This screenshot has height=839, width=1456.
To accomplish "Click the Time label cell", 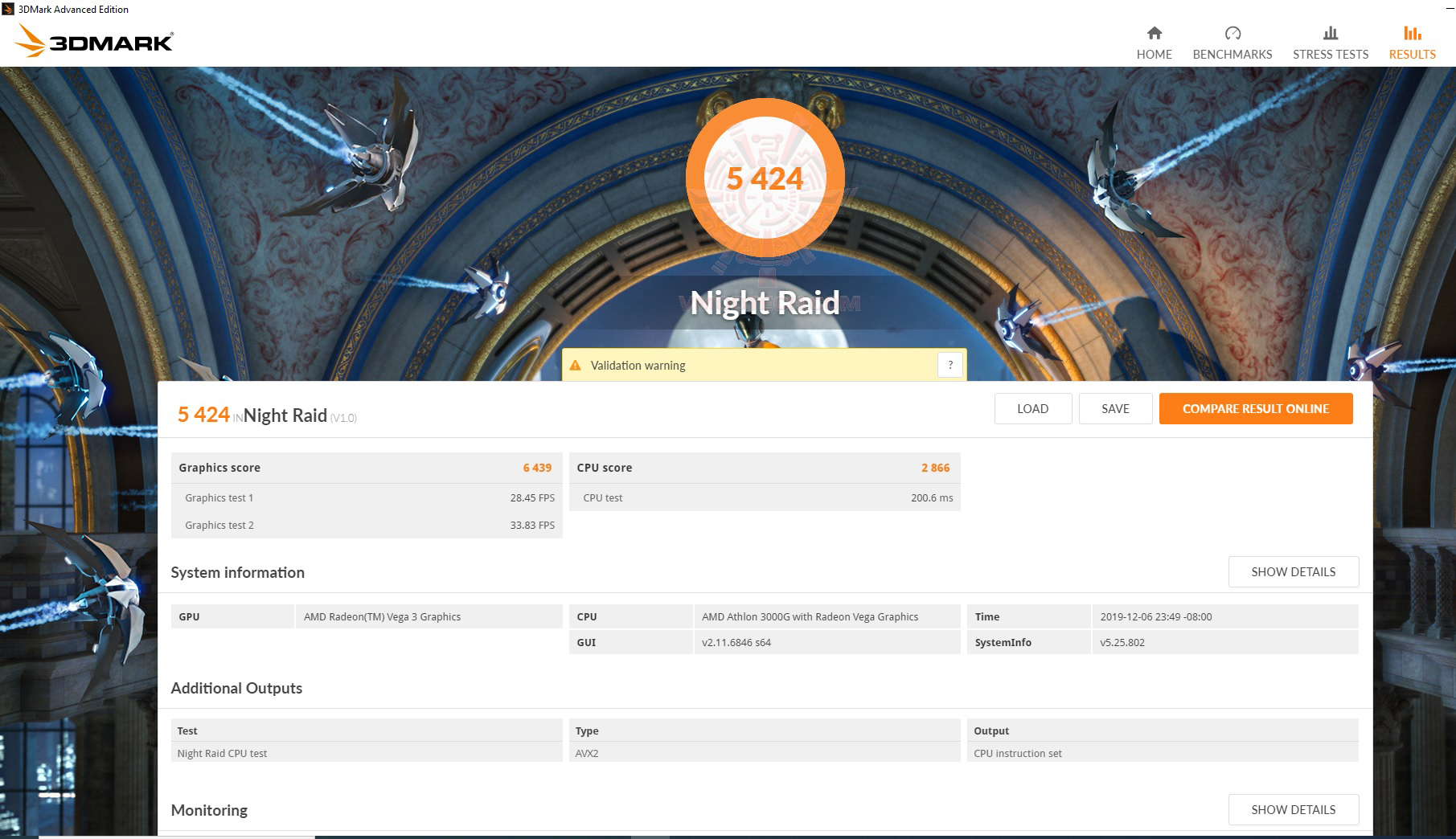I will [1028, 616].
